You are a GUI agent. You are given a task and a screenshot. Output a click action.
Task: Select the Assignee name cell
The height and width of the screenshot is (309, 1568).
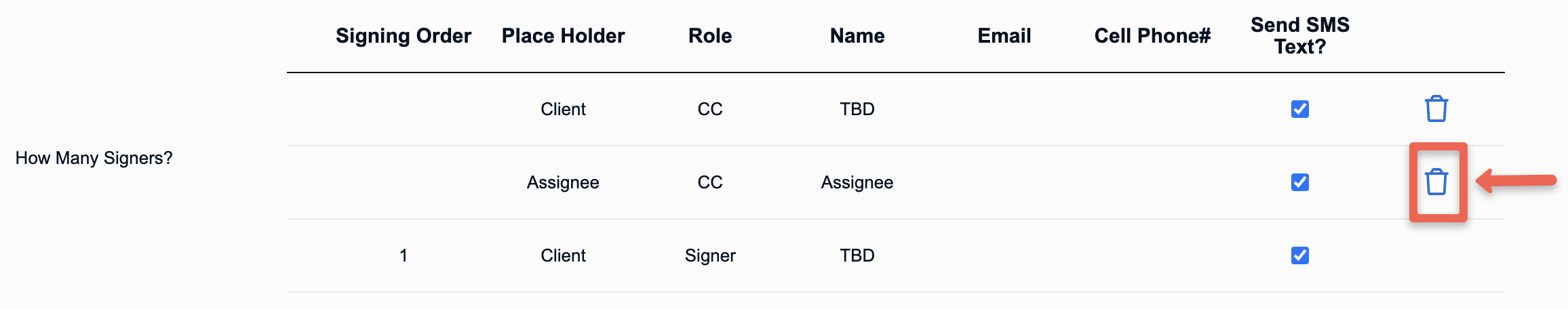[857, 182]
